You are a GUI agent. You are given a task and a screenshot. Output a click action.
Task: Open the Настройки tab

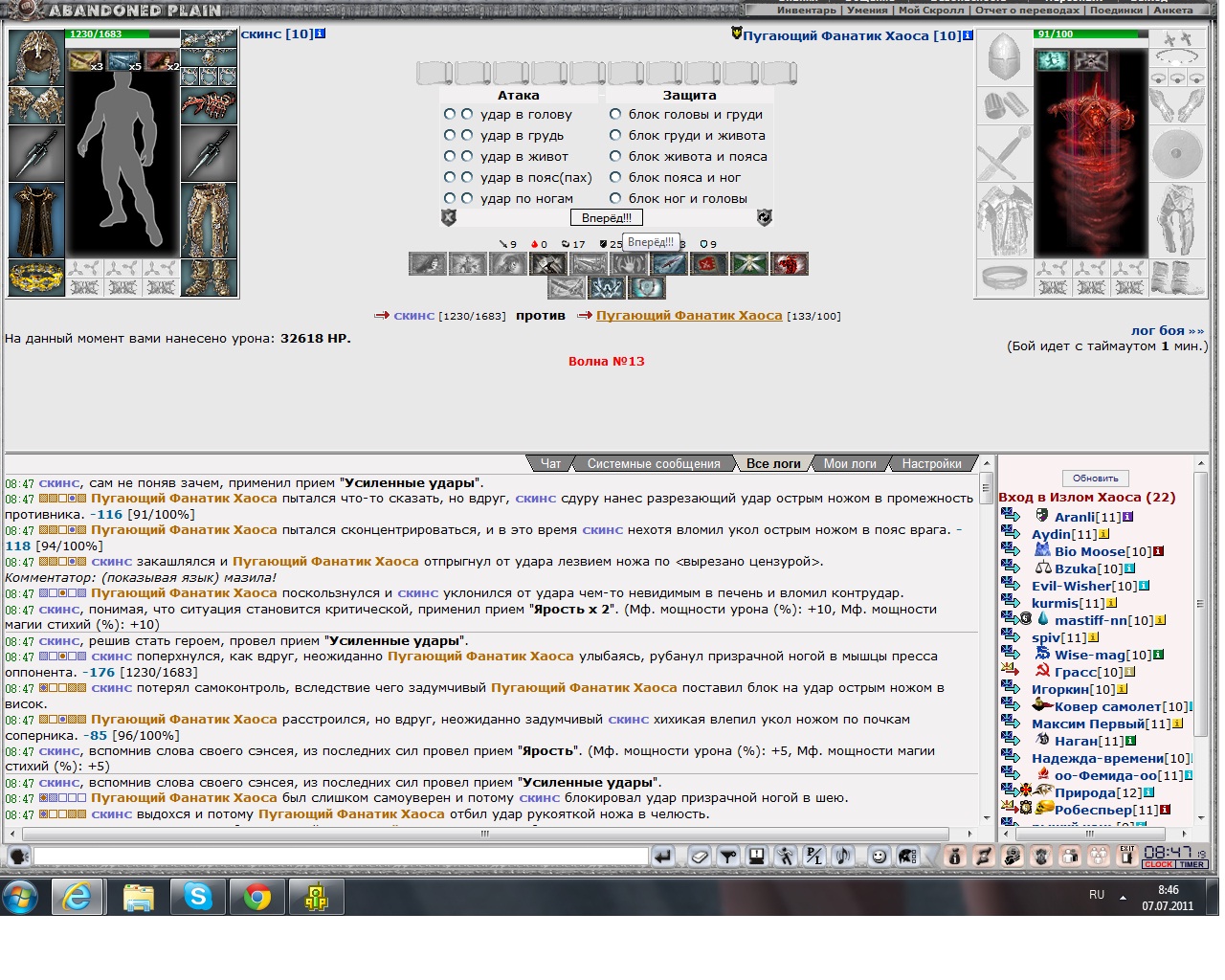[931, 463]
